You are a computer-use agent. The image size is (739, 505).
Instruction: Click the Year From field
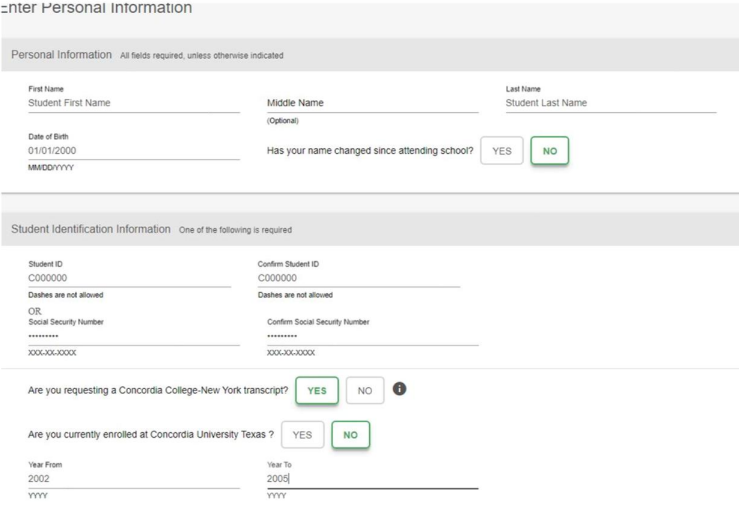pos(133,479)
